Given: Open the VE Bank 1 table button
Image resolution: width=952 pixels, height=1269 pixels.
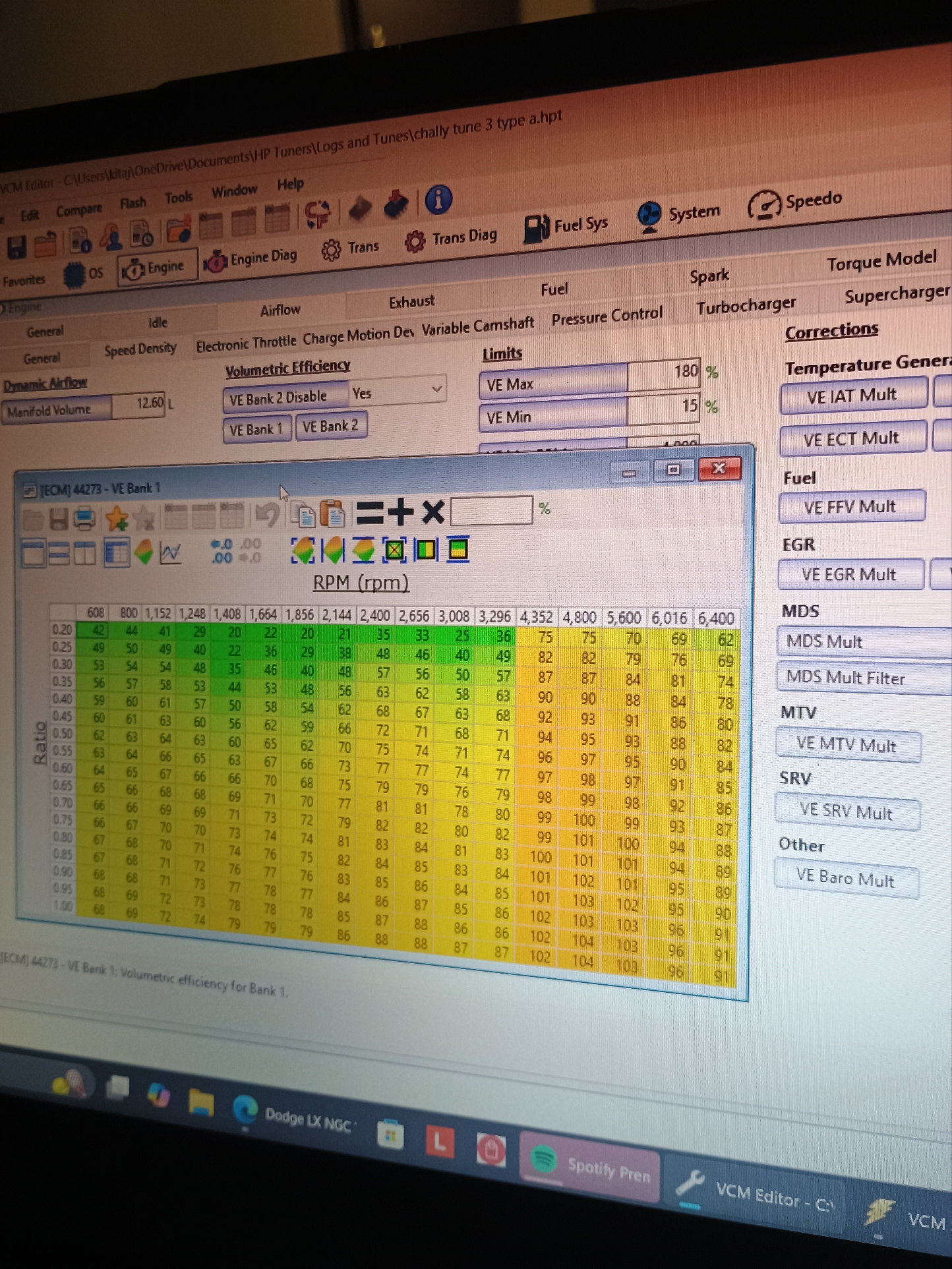Looking at the screenshot, I should 256,430.
